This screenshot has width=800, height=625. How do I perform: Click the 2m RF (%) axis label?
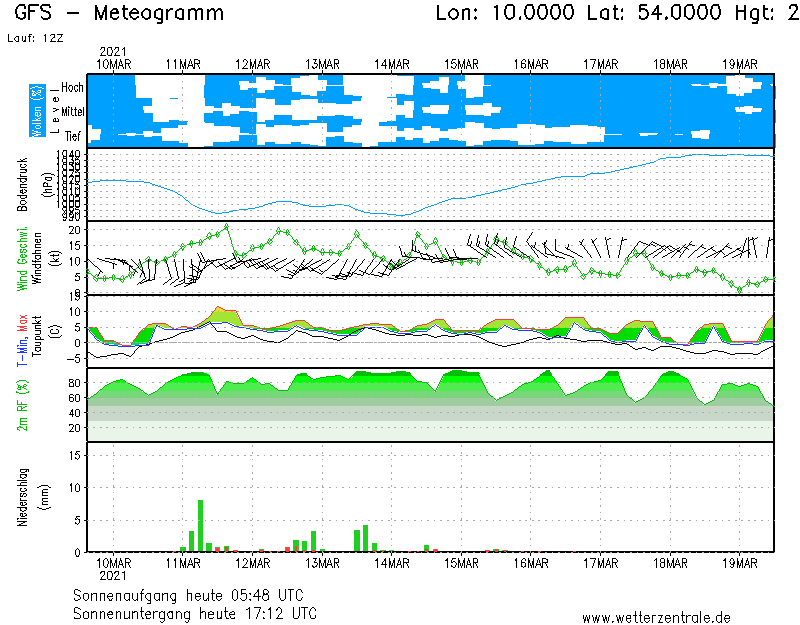pos(22,405)
